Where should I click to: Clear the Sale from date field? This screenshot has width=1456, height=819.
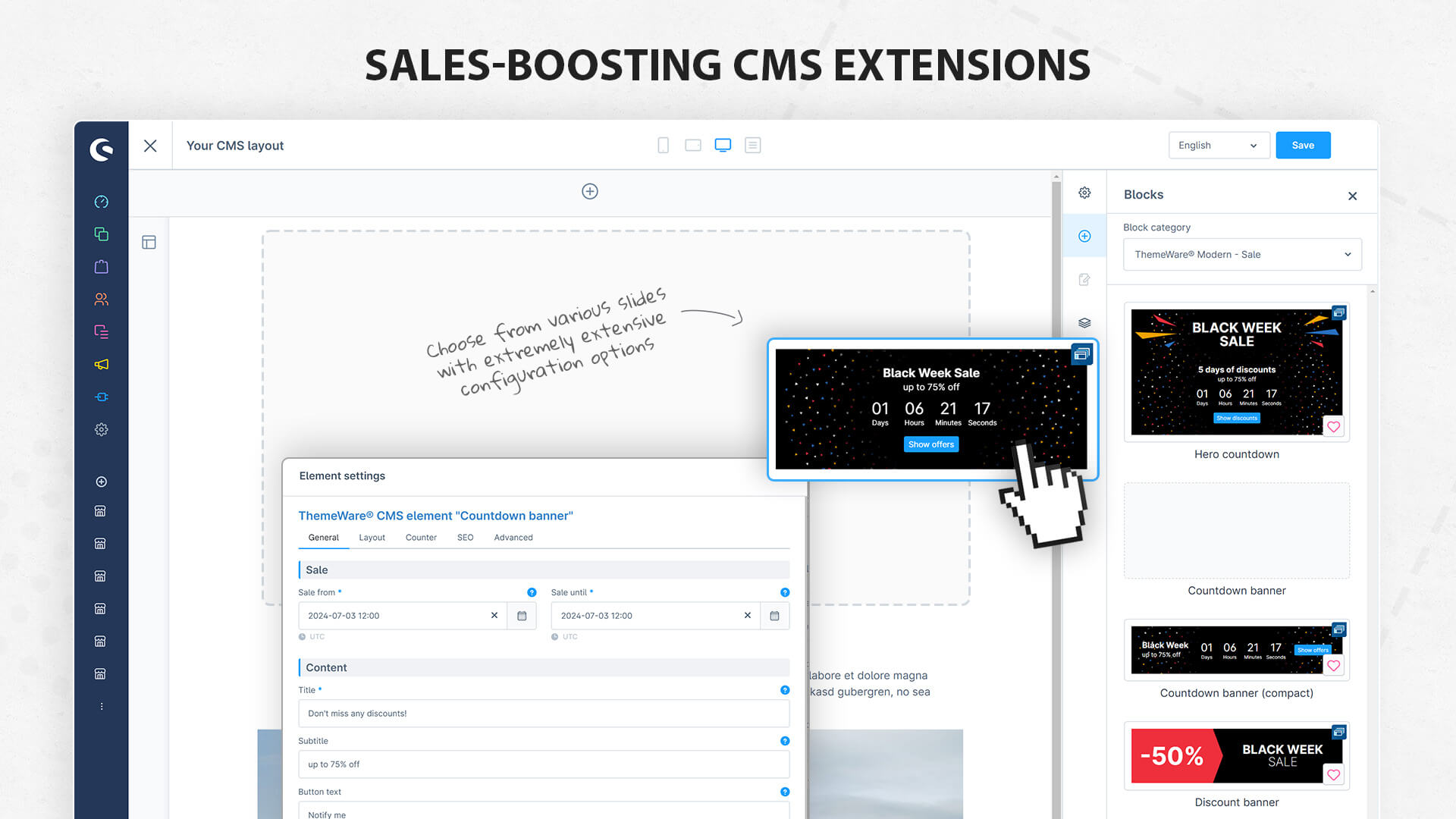click(x=494, y=614)
